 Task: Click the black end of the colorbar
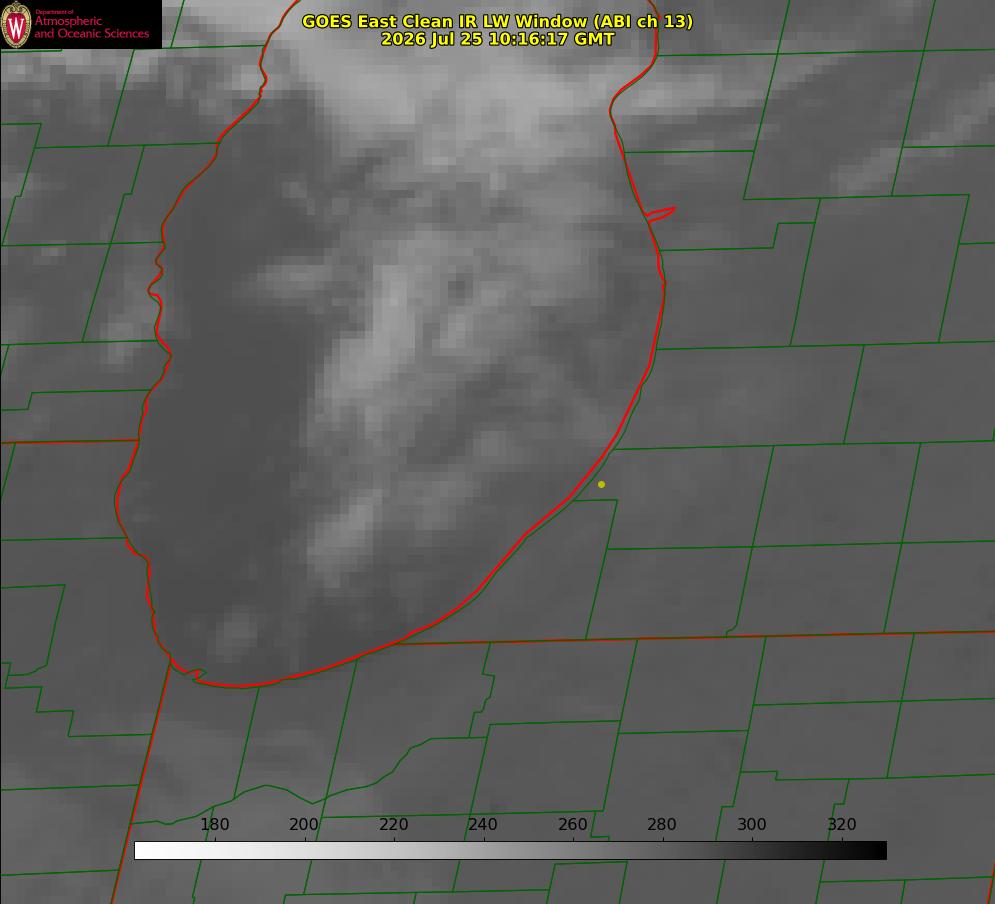point(874,850)
